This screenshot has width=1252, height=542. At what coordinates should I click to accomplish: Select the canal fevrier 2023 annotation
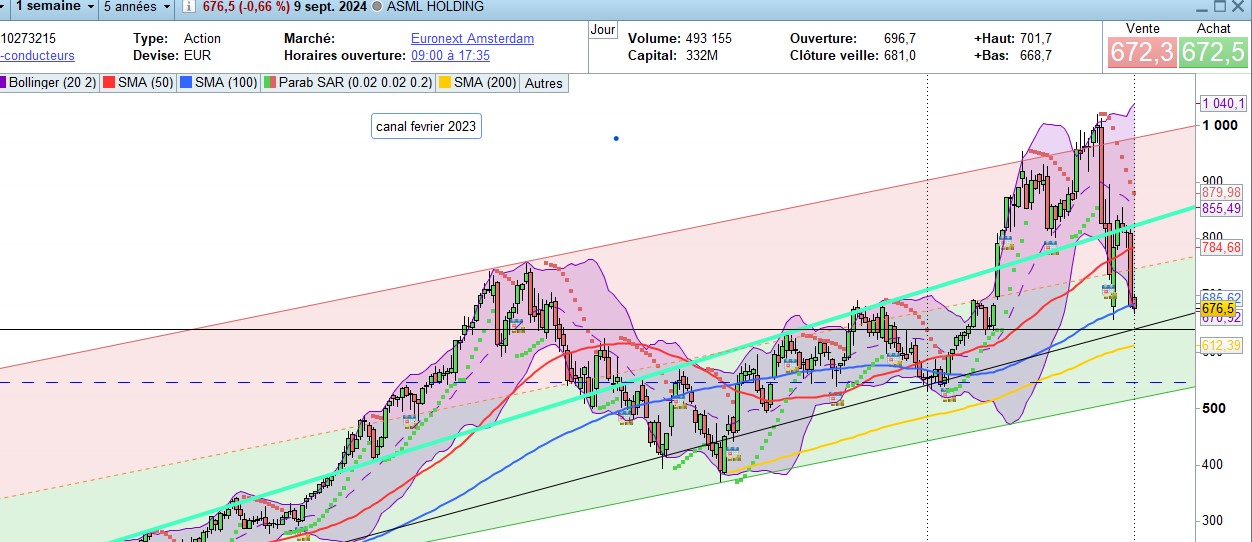[x=426, y=127]
